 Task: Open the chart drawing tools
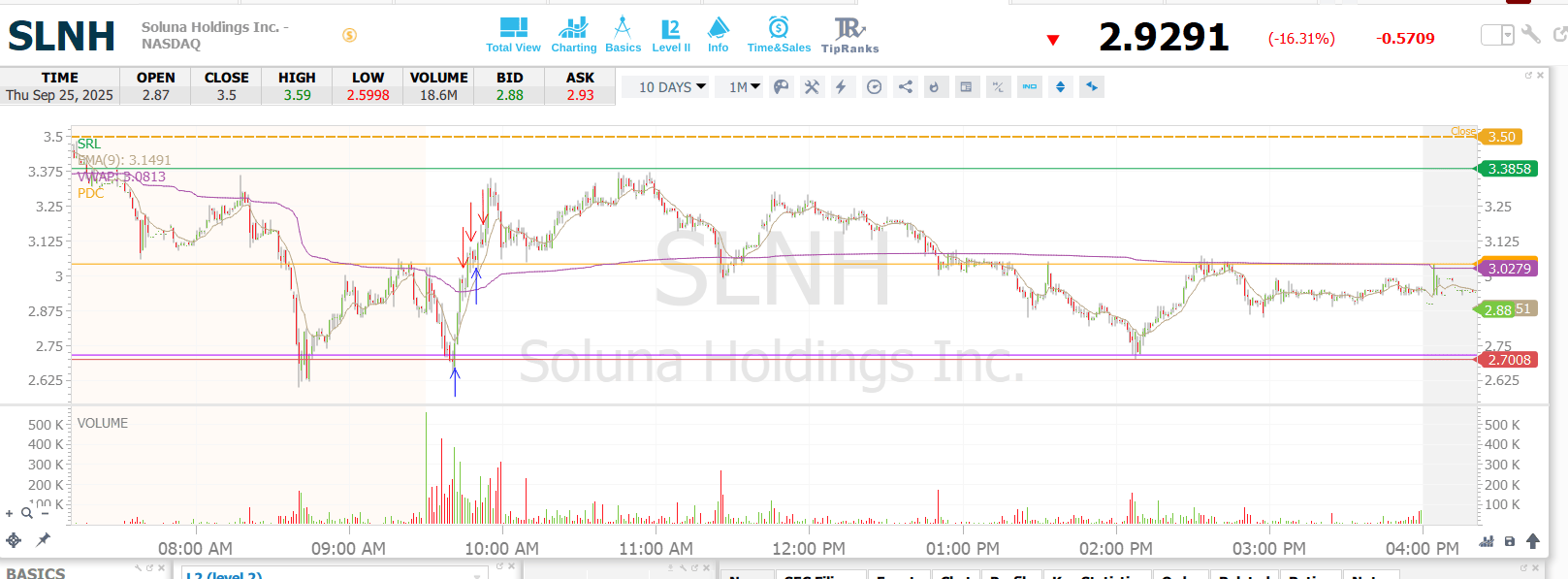[x=812, y=87]
